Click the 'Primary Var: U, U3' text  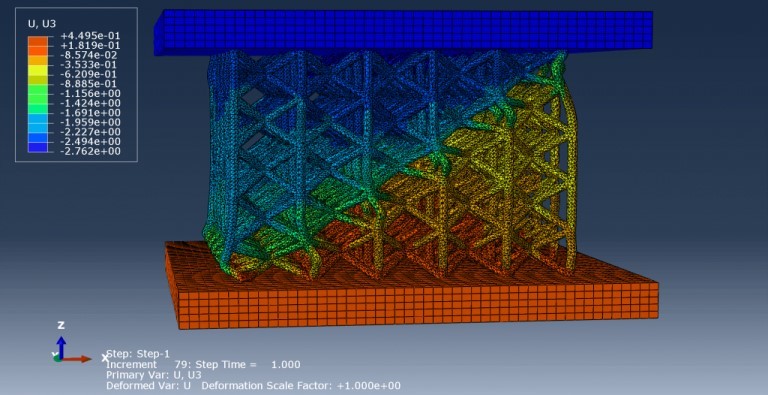tap(154, 375)
